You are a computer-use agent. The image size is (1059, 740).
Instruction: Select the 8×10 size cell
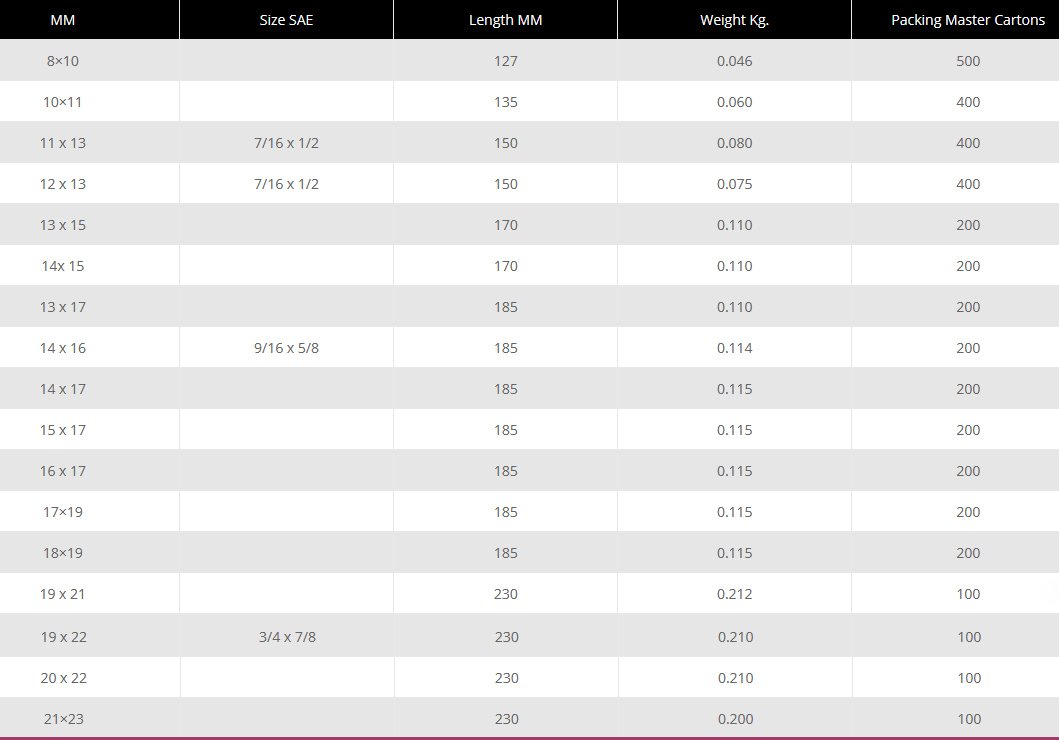click(x=63, y=61)
